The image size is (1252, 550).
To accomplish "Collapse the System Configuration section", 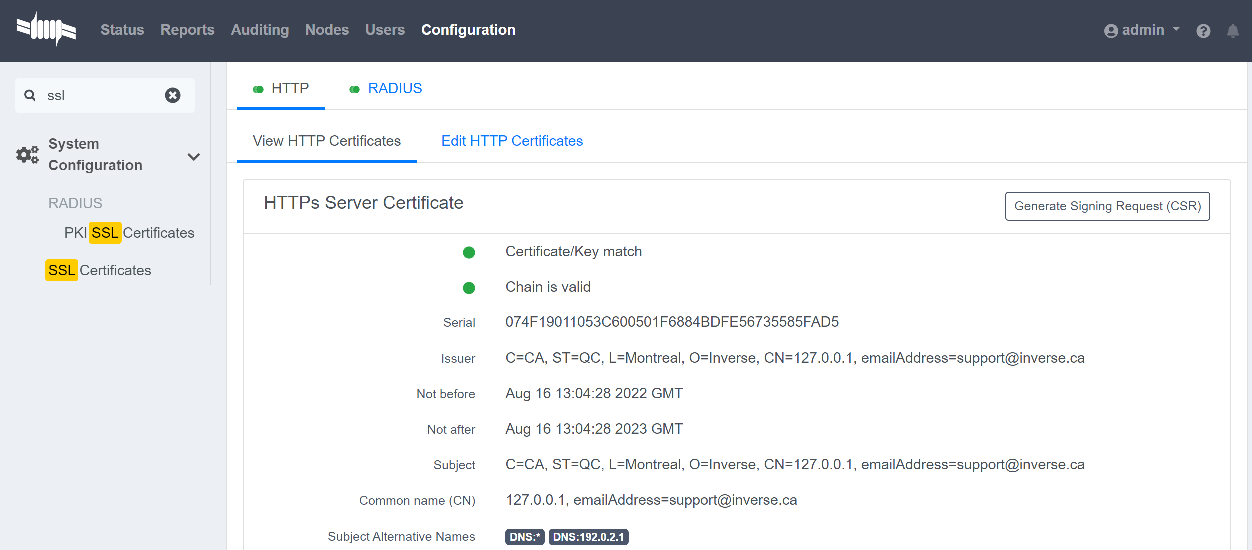I will click(194, 156).
